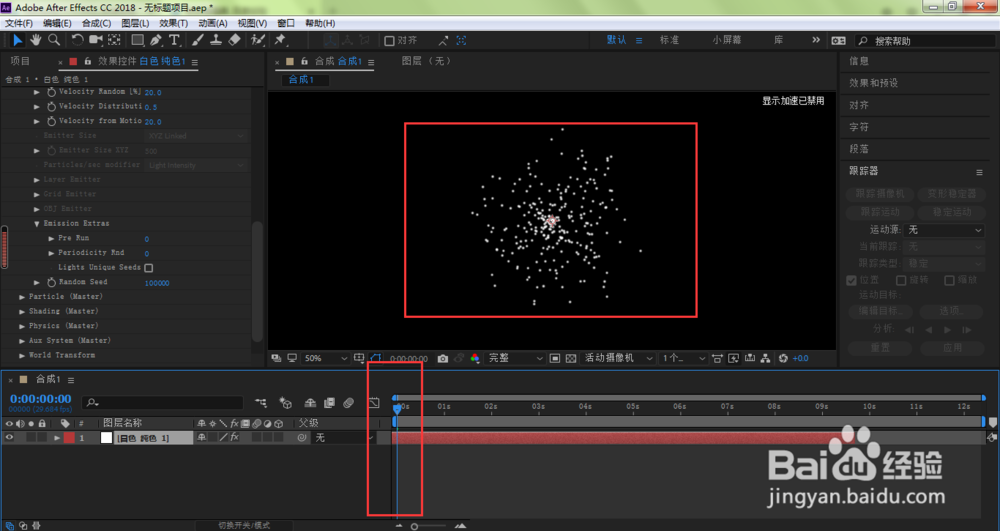The height and width of the screenshot is (531, 1000).
Task: Toggle transparency grid in viewer
Action: (571, 358)
